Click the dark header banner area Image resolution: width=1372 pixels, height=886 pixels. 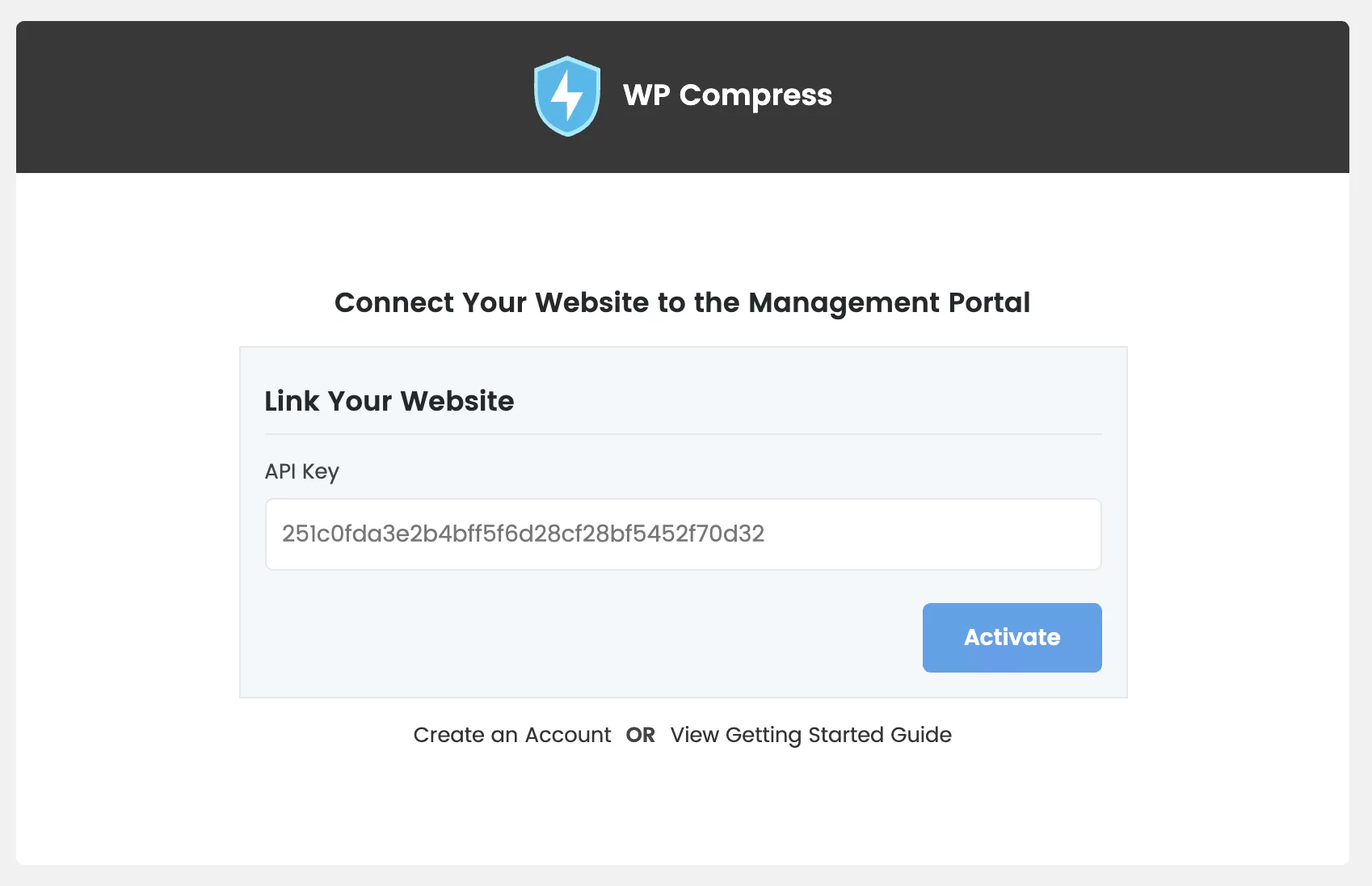pos(683,97)
